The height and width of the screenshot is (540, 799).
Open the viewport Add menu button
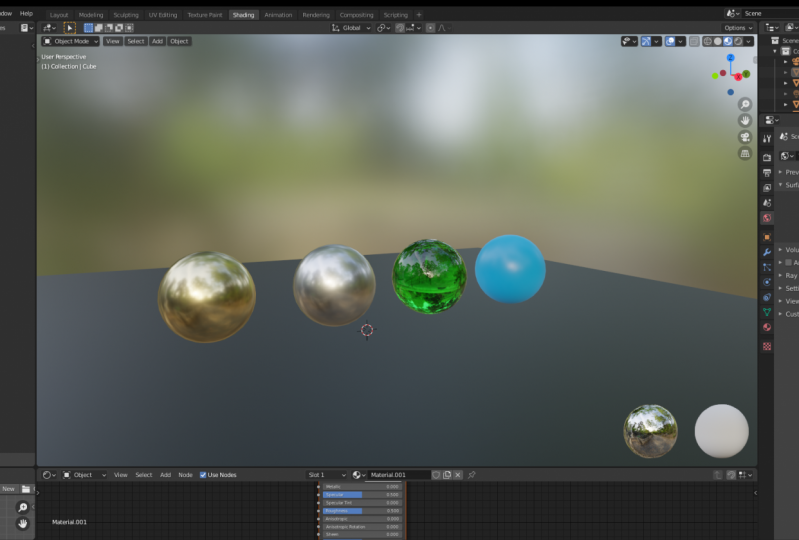pos(157,41)
